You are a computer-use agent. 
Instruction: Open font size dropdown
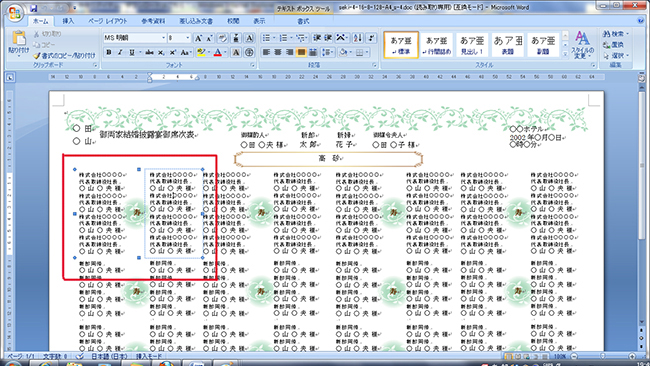[187, 38]
